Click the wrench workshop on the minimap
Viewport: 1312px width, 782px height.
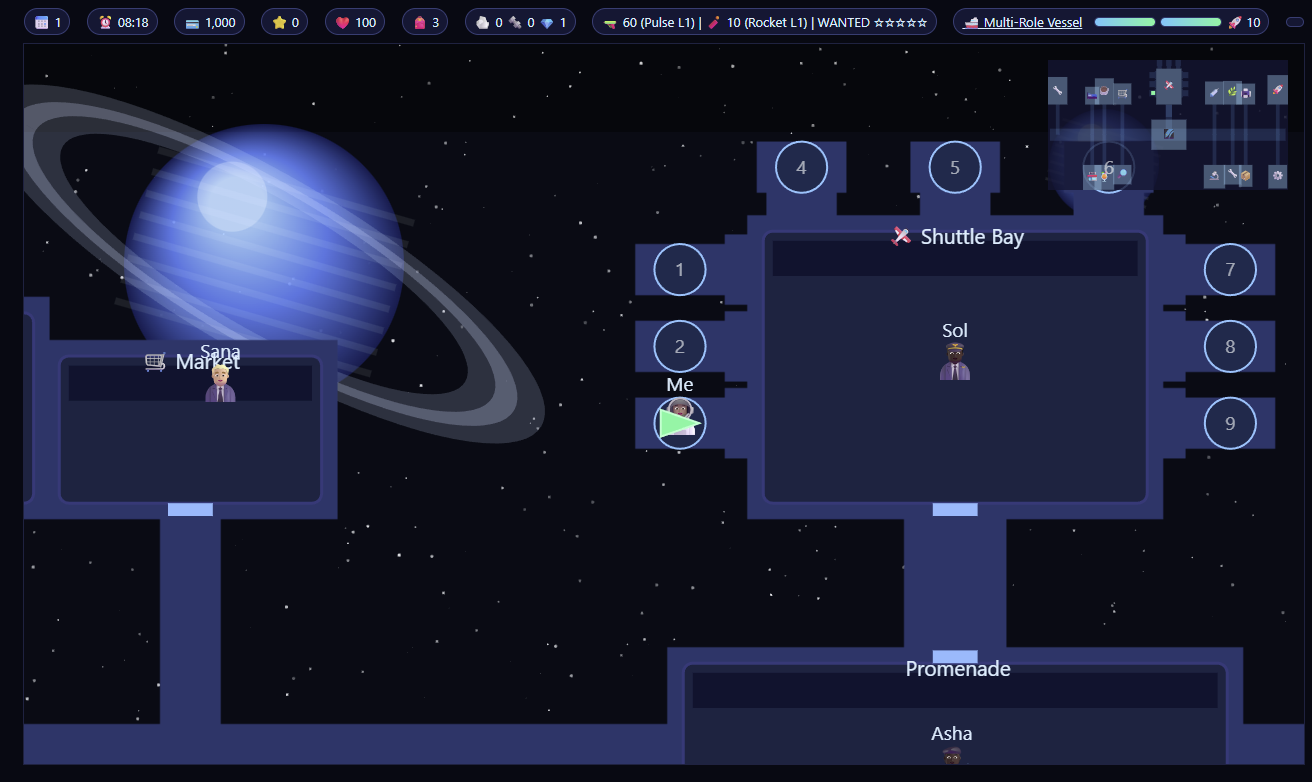click(x=1058, y=89)
